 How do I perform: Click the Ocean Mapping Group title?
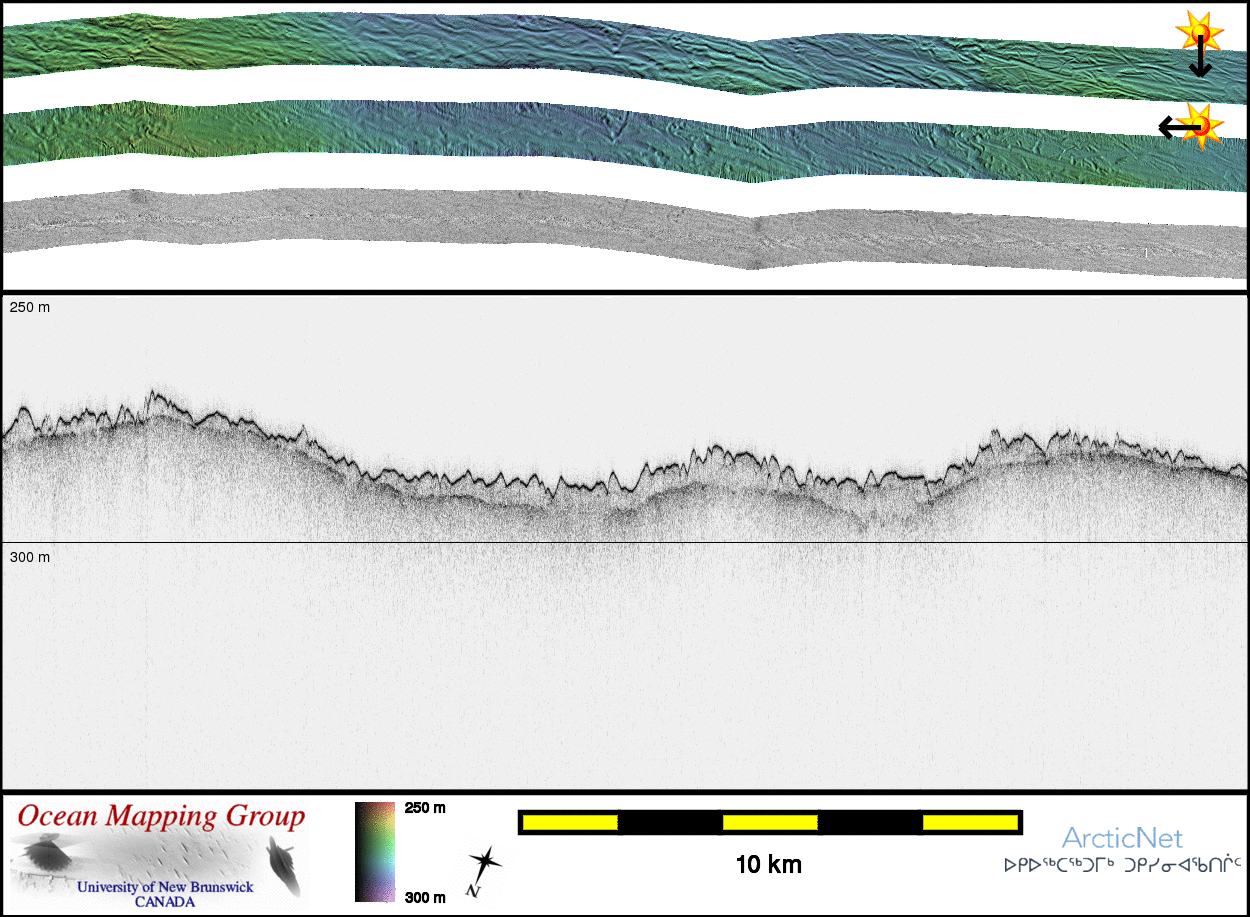[x=161, y=816]
